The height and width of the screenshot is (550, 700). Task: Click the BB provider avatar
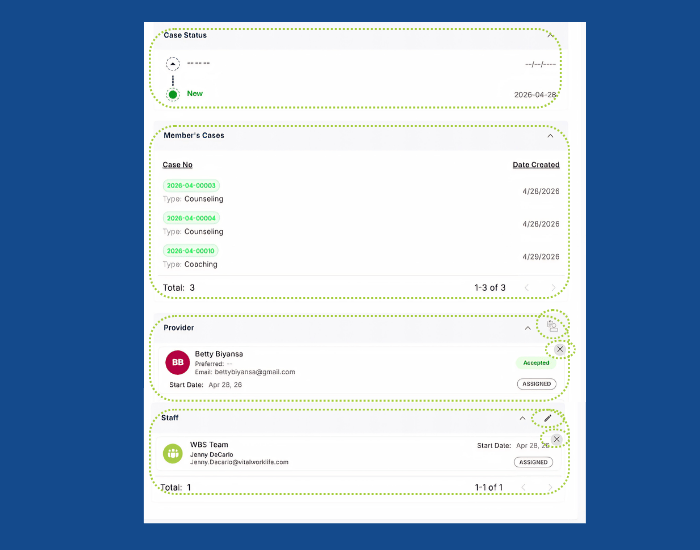click(x=178, y=362)
